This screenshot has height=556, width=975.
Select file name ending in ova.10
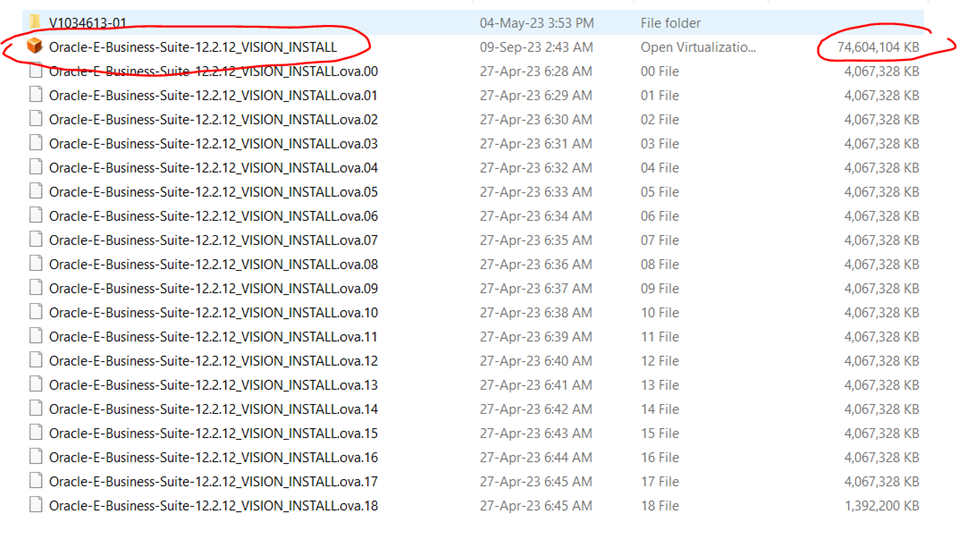coord(213,313)
